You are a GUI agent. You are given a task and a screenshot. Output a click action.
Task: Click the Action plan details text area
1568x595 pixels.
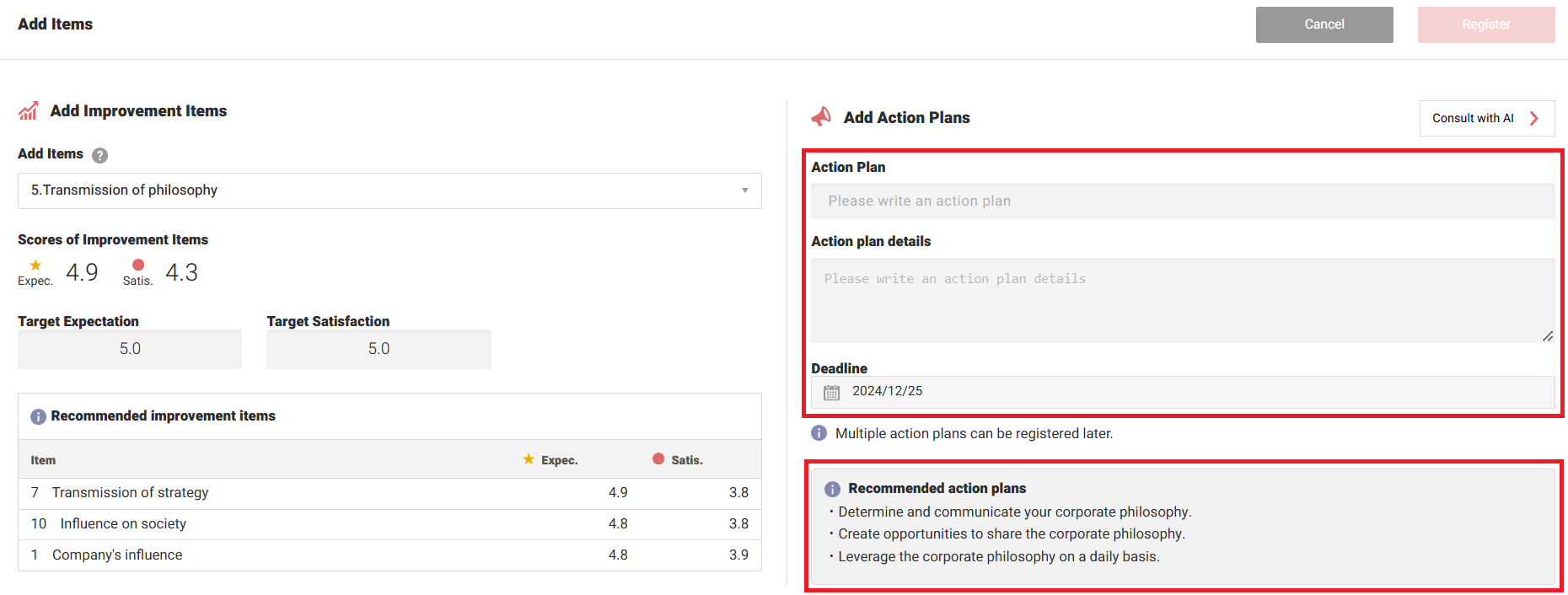pos(1182,300)
